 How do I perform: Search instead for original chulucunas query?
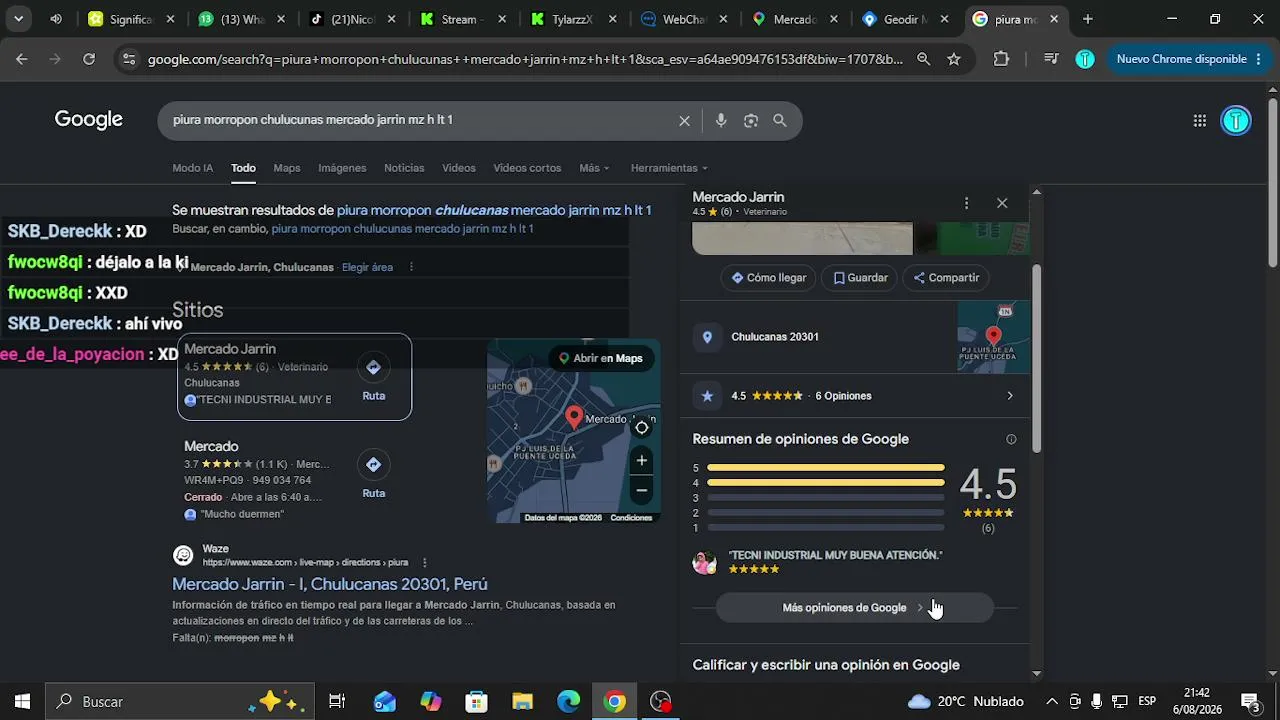(402, 229)
